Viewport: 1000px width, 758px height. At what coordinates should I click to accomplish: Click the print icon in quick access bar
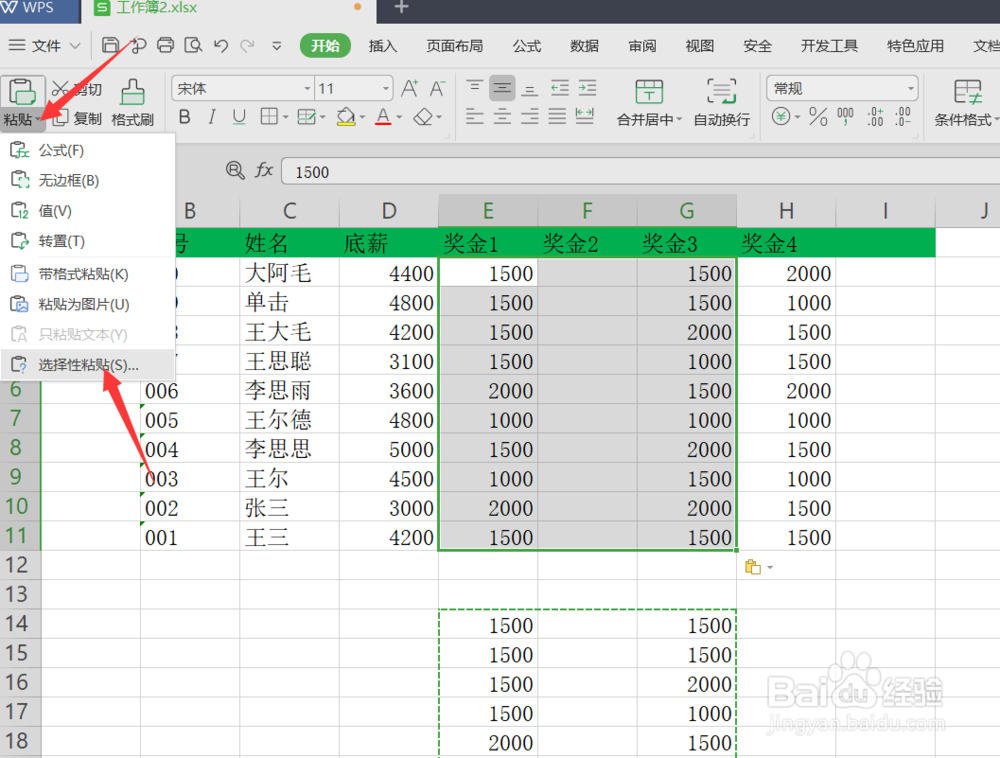pyautogui.click(x=165, y=45)
